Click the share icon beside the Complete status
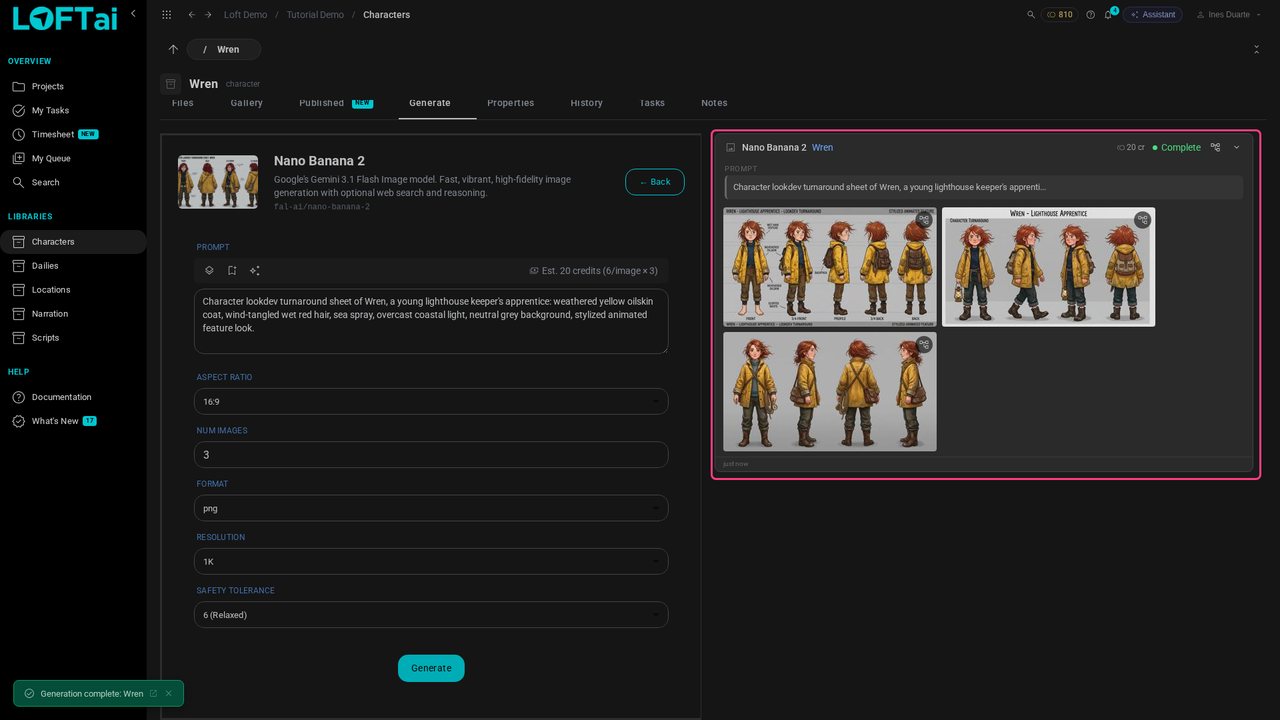The height and width of the screenshot is (720, 1280). pyautogui.click(x=1215, y=147)
